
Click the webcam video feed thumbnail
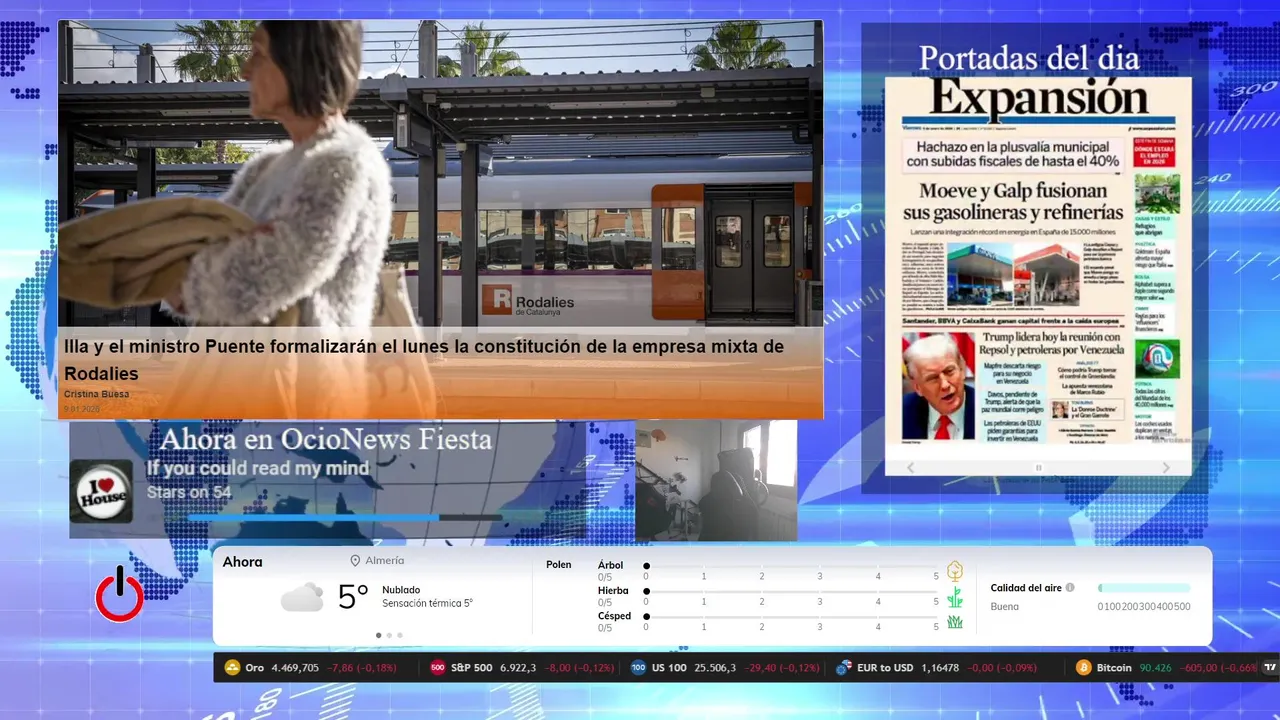tap(716, 480)
